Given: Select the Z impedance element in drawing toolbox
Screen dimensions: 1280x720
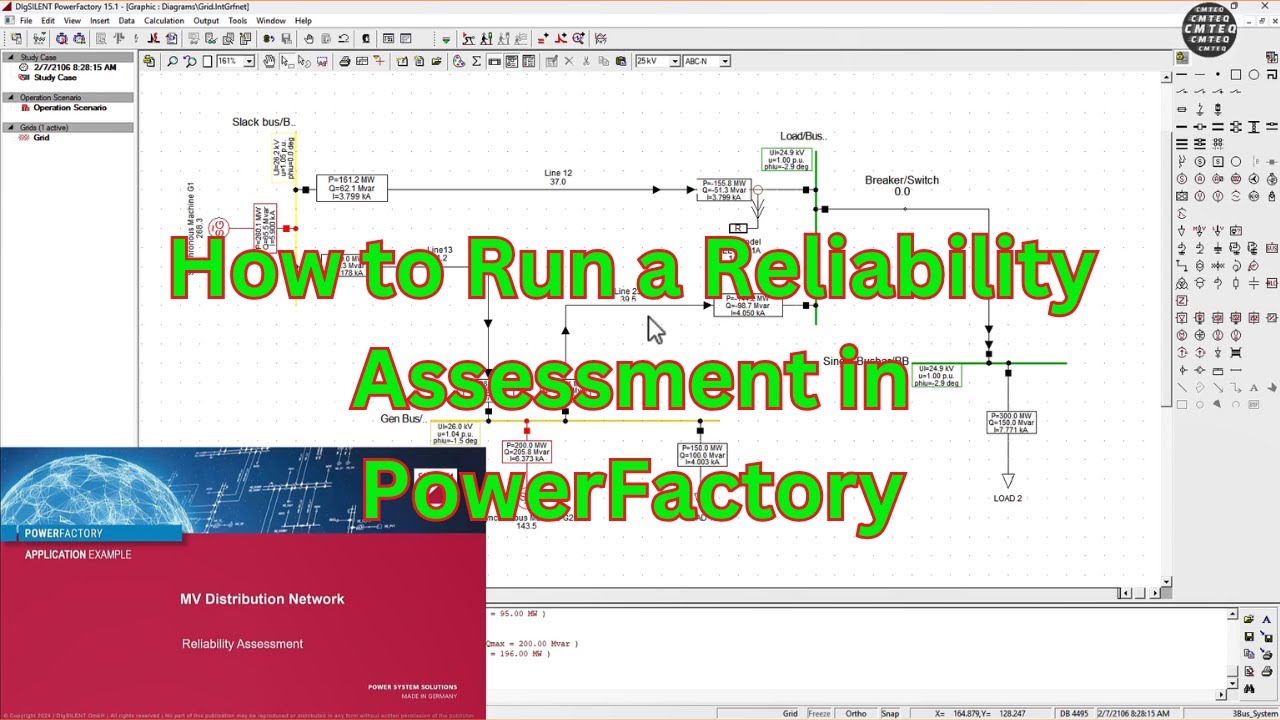Looking at the screenshot, I should (x=1182, y=301).
